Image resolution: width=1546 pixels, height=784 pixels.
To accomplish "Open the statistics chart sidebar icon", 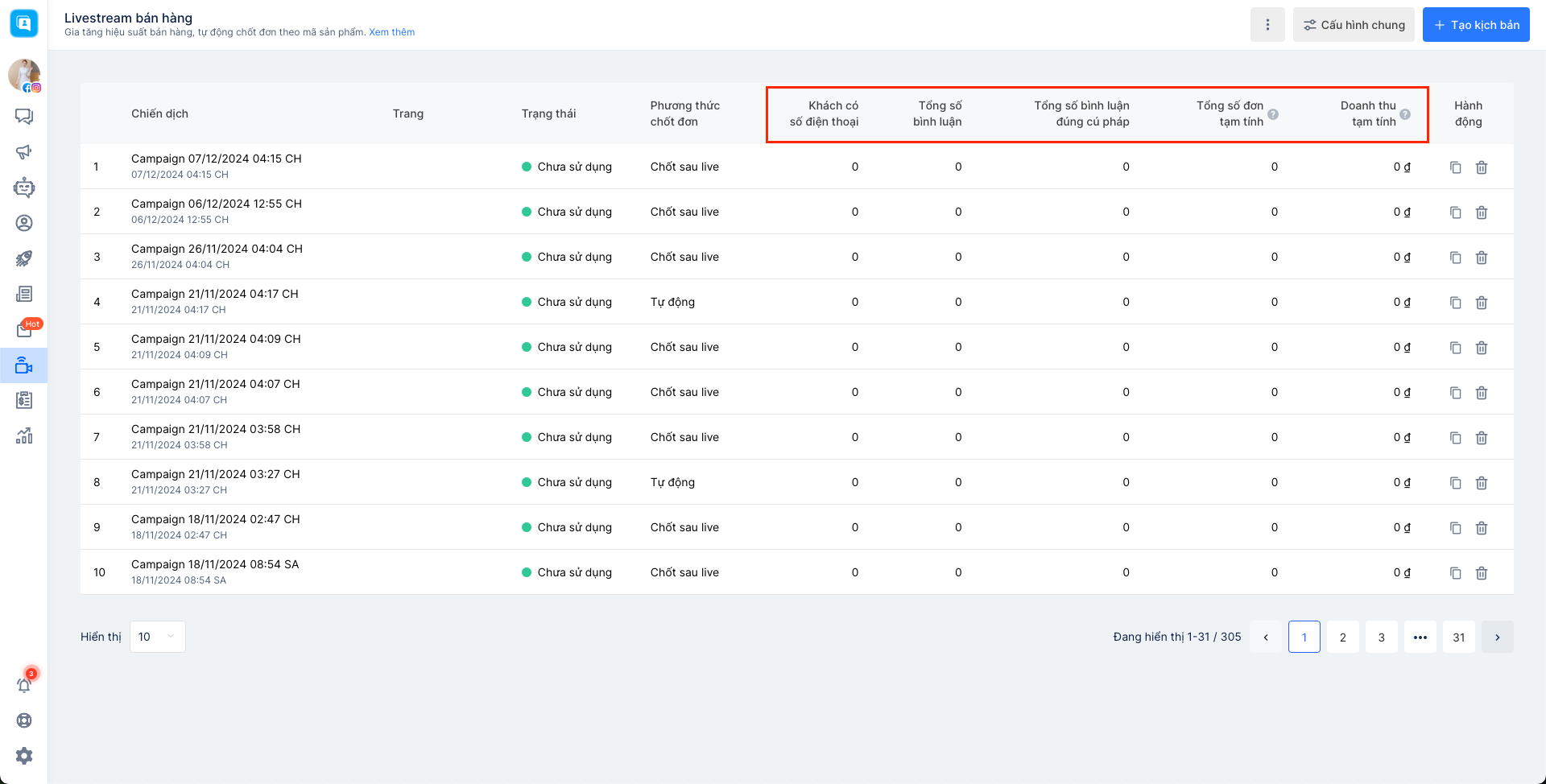I will coord(24,435).
